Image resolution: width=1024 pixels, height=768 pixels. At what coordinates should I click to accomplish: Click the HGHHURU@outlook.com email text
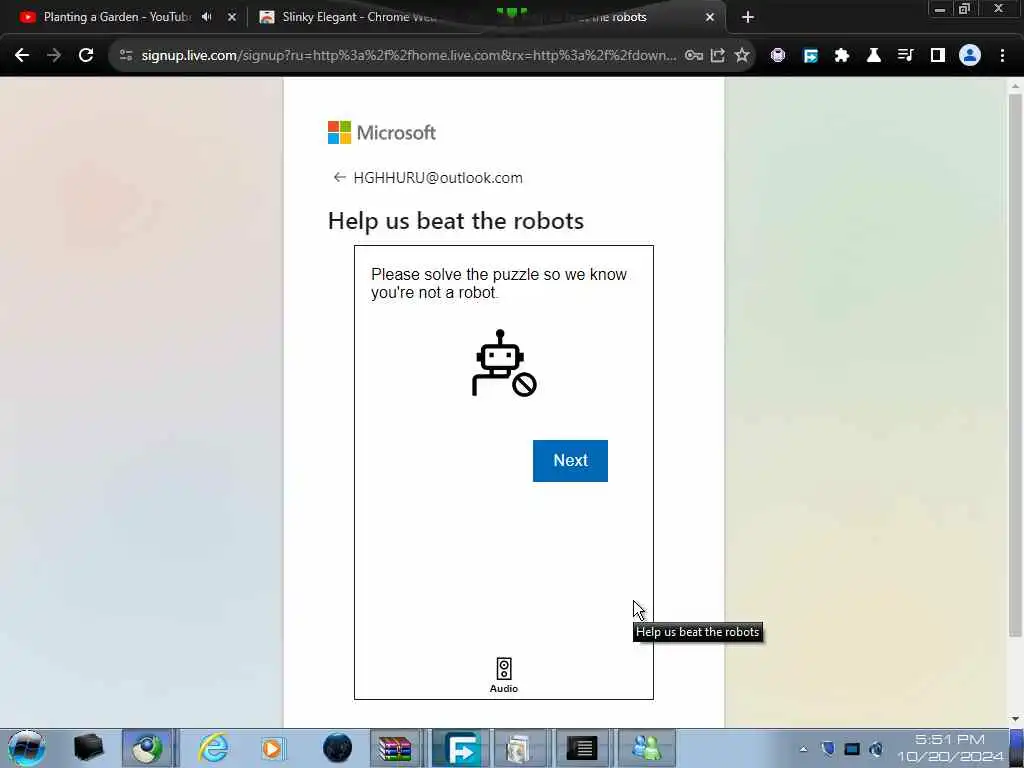tap(438, 178)
